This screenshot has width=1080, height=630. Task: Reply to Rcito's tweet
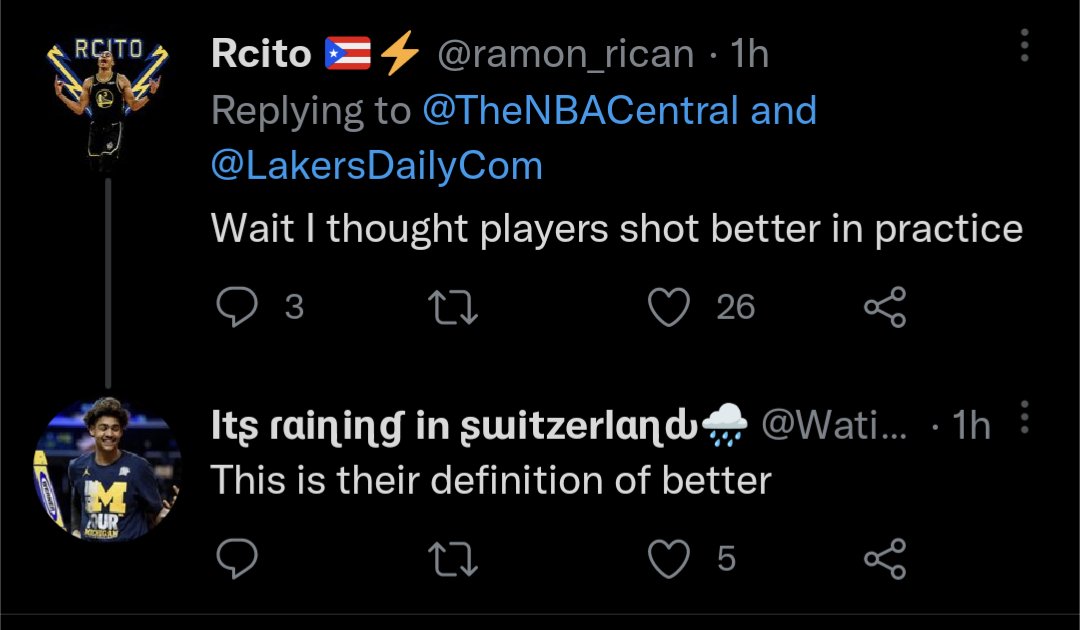coord(237,307)
